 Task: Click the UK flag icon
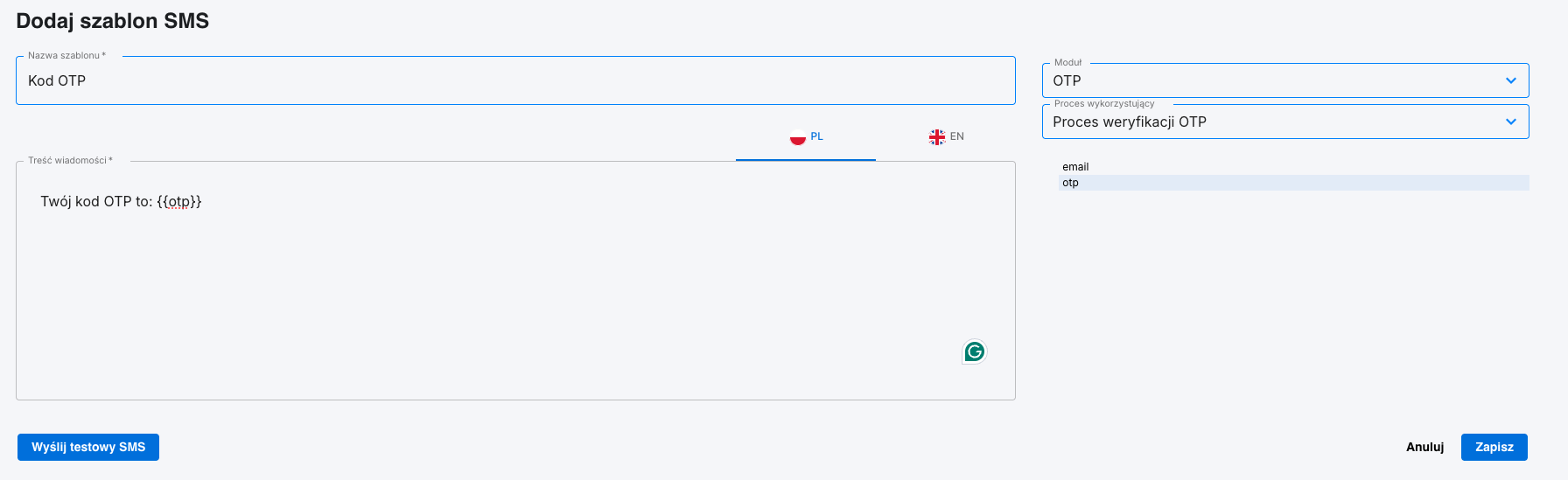(x=936, y=137)
